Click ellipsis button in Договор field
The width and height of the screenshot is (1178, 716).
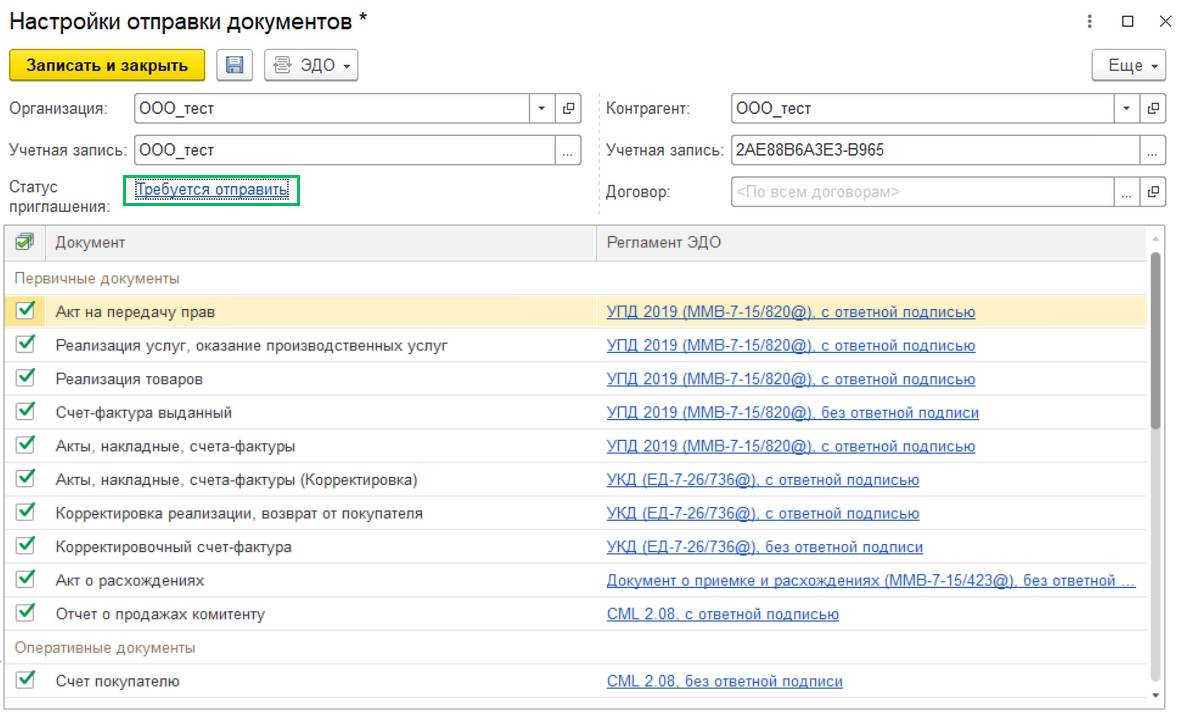click(1126, 192)
